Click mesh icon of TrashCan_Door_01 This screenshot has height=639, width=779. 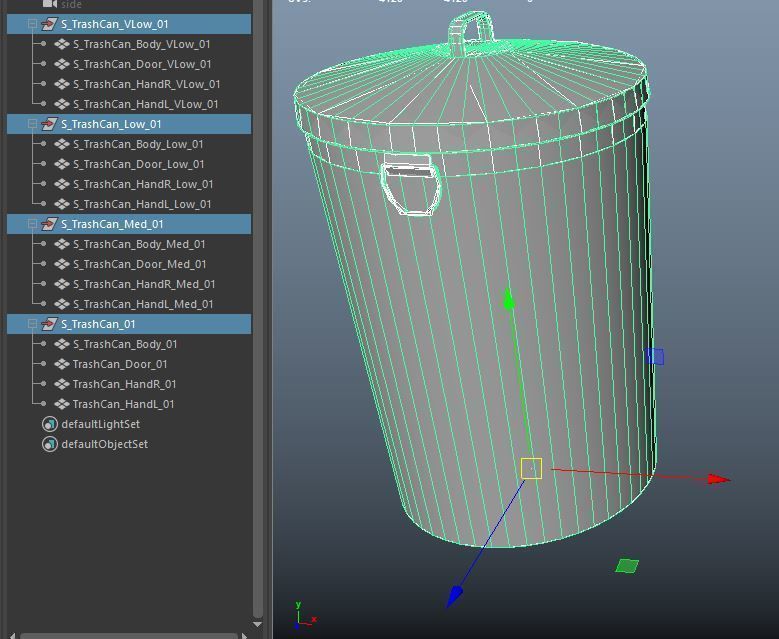tap(62, 364)
